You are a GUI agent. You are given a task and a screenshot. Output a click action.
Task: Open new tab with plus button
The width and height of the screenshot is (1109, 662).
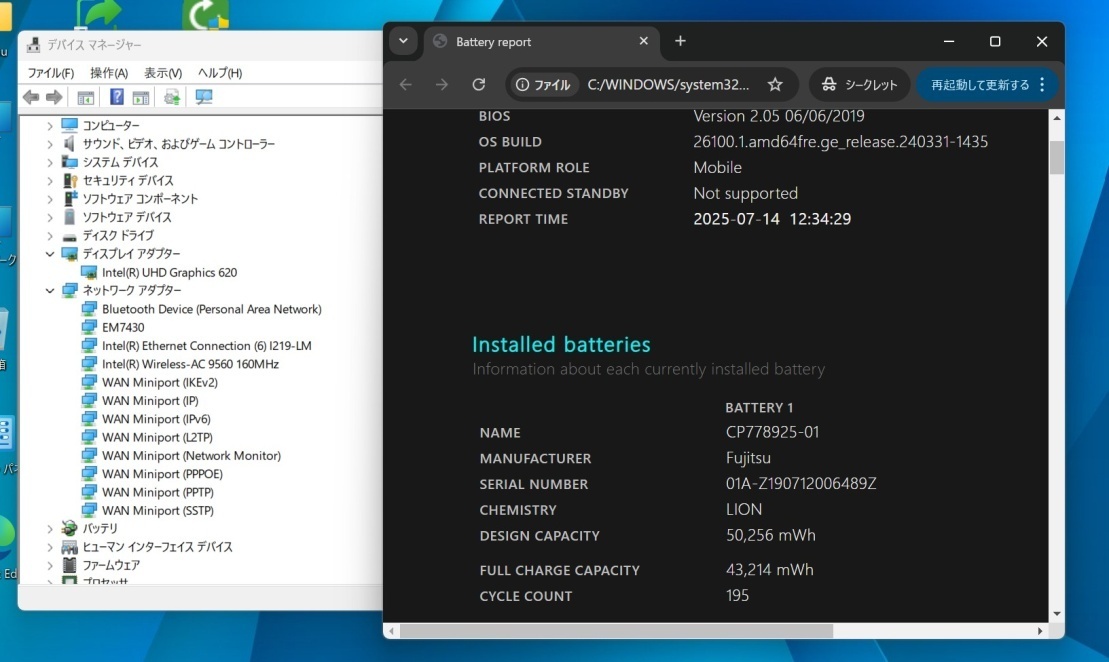point(680,41)
